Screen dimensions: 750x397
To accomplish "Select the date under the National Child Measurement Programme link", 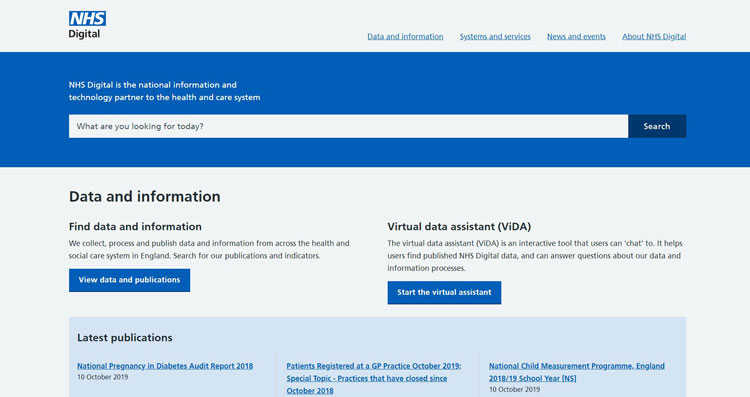I will [515, 389].
